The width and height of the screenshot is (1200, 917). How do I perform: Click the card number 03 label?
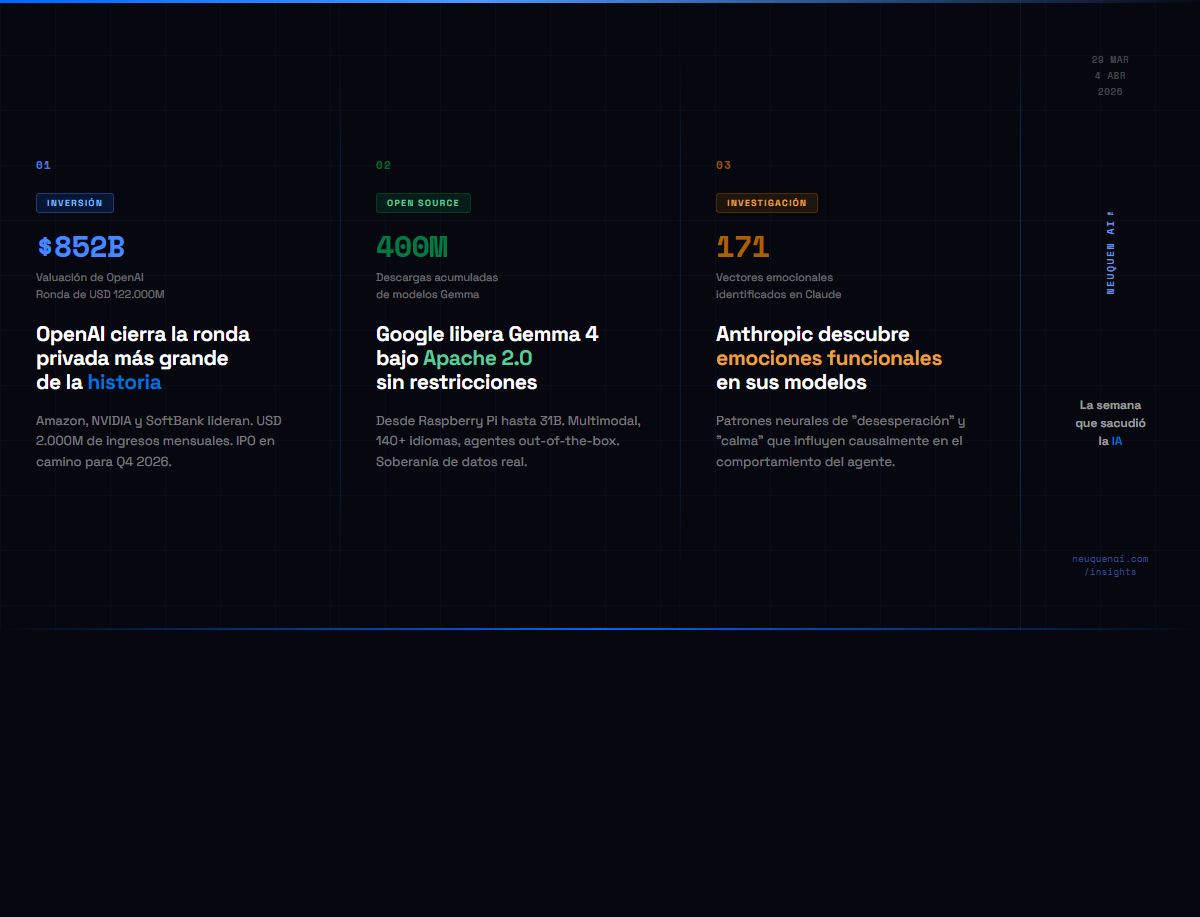point(723,165)
